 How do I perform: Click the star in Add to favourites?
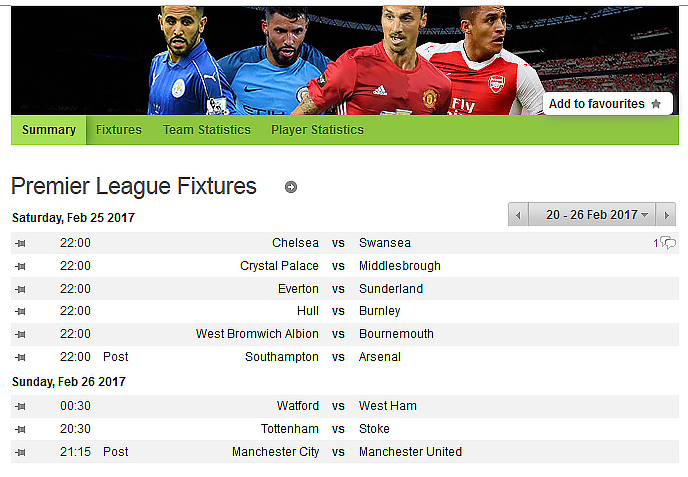point(656,104)
